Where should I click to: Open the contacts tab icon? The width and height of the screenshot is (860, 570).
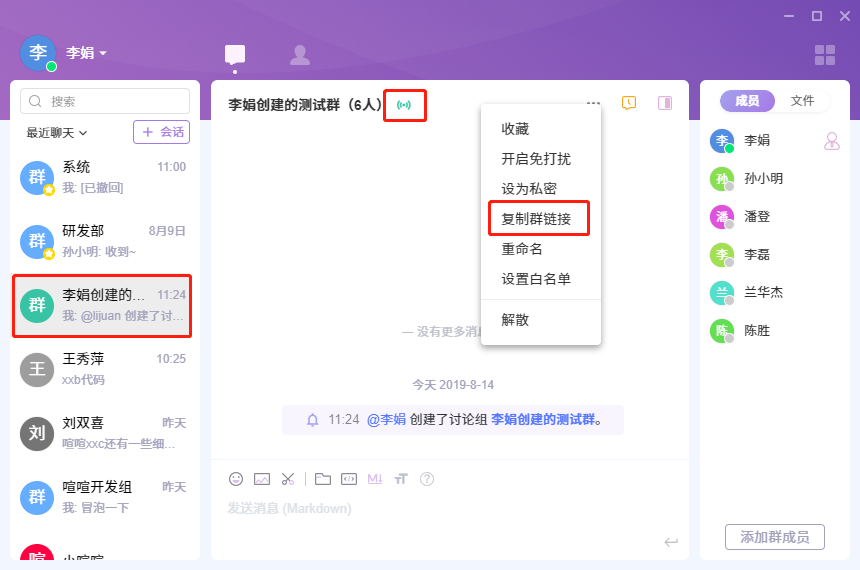pyautogui.click(x=299, y=55)
